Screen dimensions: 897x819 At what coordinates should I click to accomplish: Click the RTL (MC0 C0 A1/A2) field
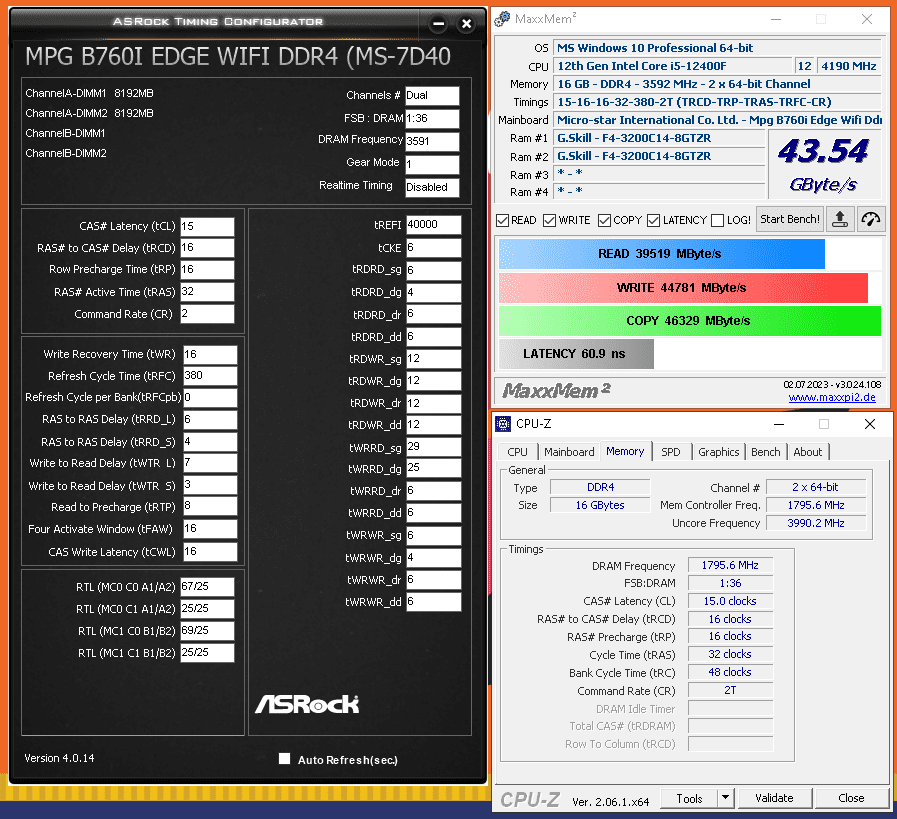point(207,587)
